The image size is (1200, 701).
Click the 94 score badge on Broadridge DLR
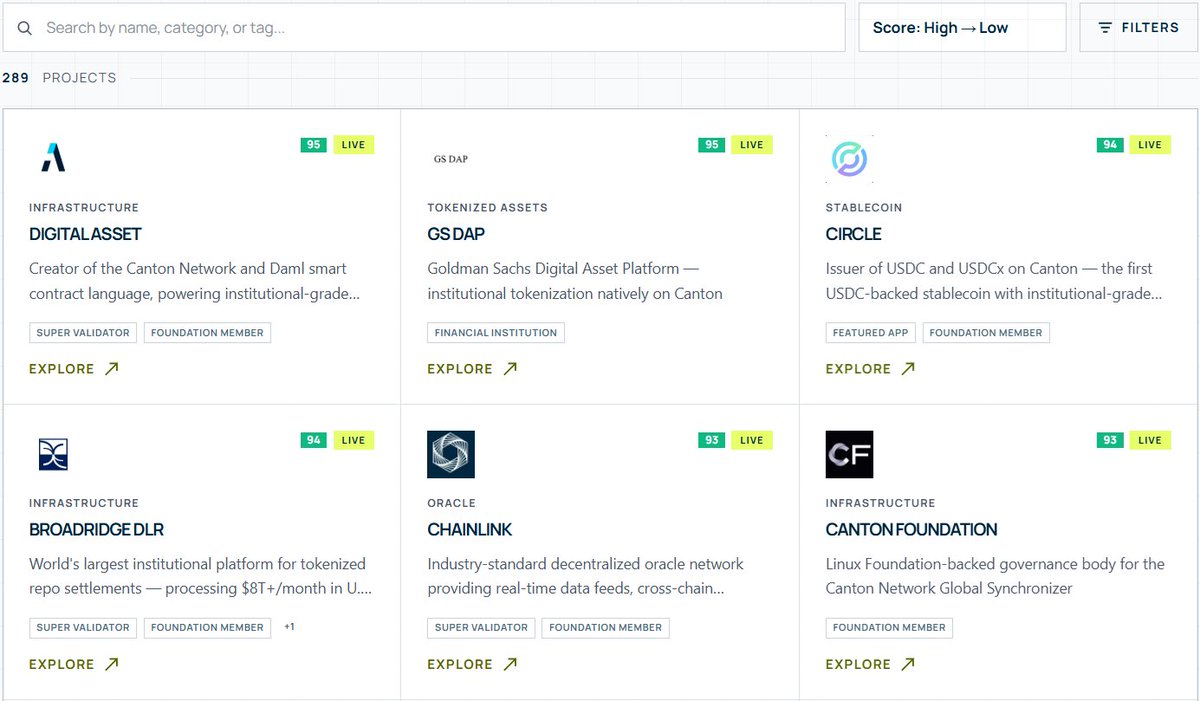tap(314, 440)
